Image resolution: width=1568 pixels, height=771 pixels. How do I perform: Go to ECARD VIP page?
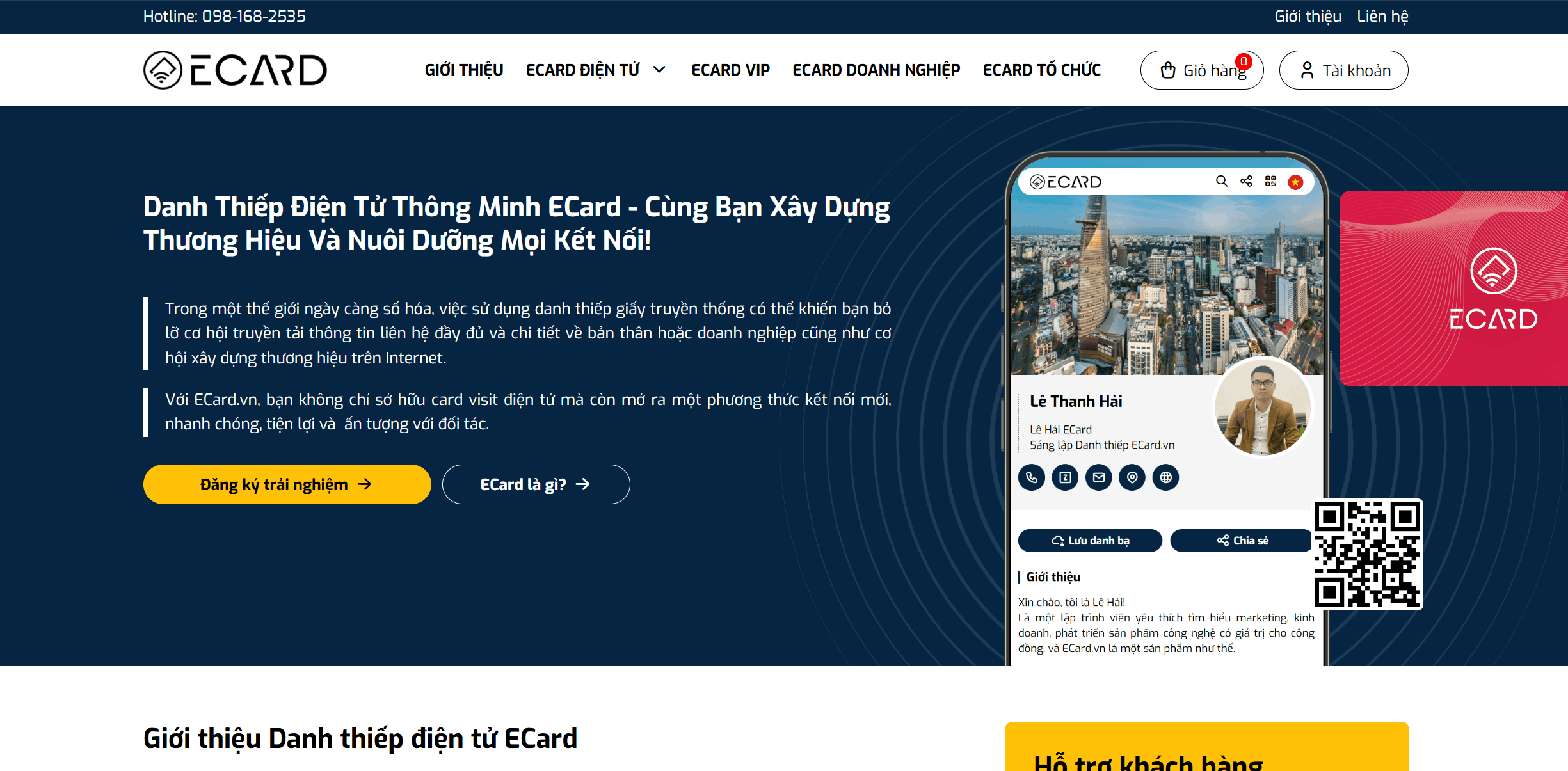(730, 70)
